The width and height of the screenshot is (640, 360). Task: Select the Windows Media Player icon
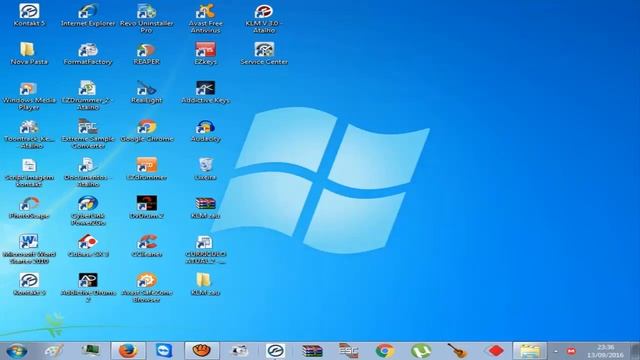29,96
